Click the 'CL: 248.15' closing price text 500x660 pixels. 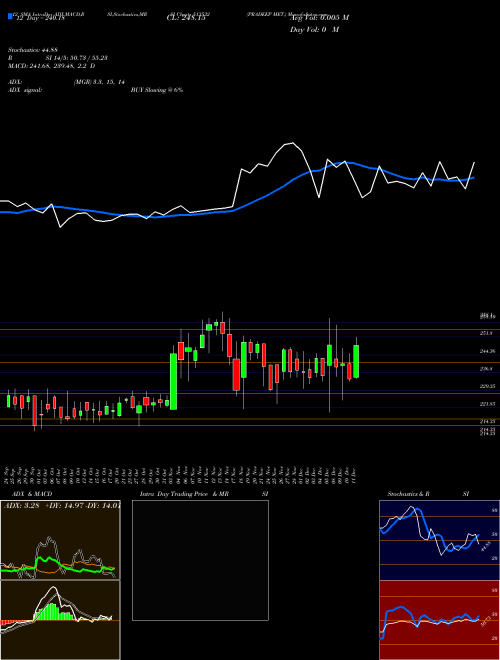(x=186, y=18)
